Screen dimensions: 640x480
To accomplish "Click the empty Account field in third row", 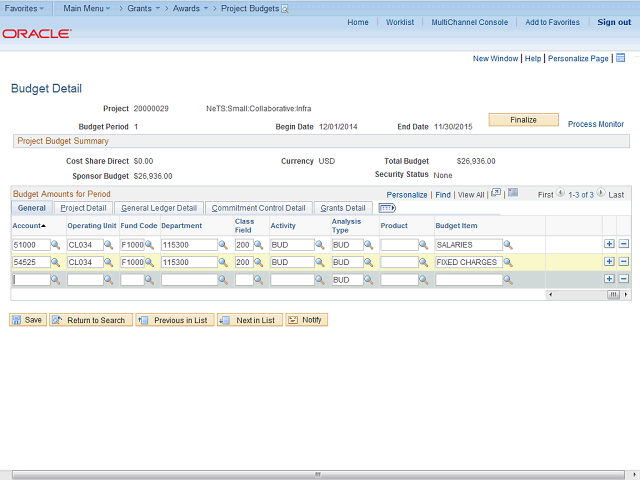I will point(30,280).
